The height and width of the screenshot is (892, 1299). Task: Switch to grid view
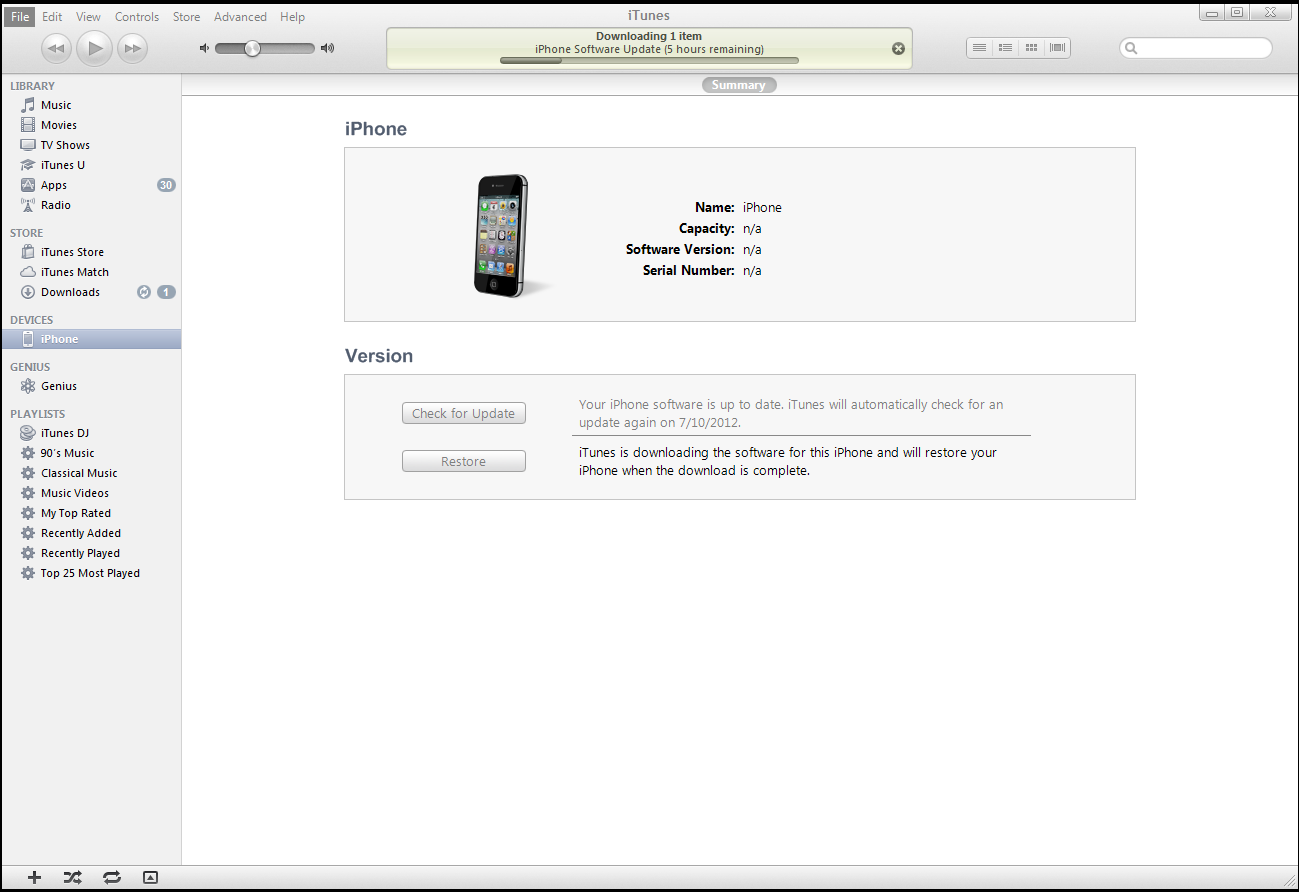point(1032,47)
